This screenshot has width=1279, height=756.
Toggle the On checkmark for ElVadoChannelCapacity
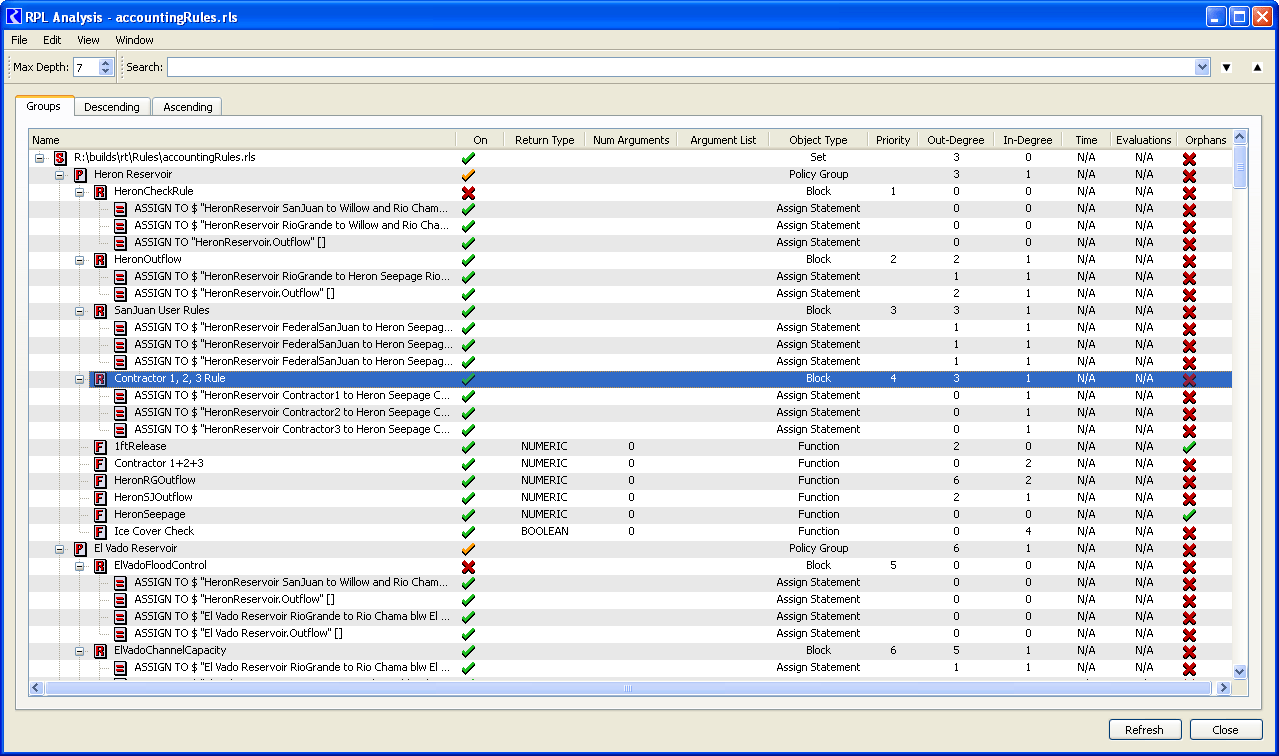pos(468,651)
